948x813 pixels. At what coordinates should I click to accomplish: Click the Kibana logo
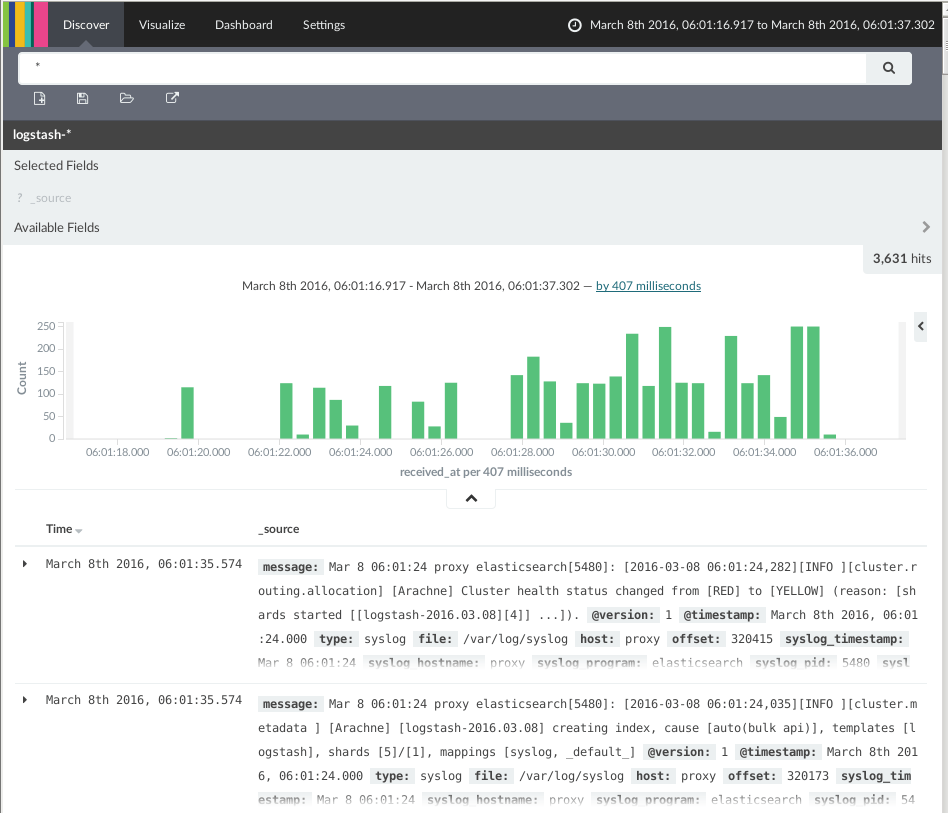pos(25,25)
